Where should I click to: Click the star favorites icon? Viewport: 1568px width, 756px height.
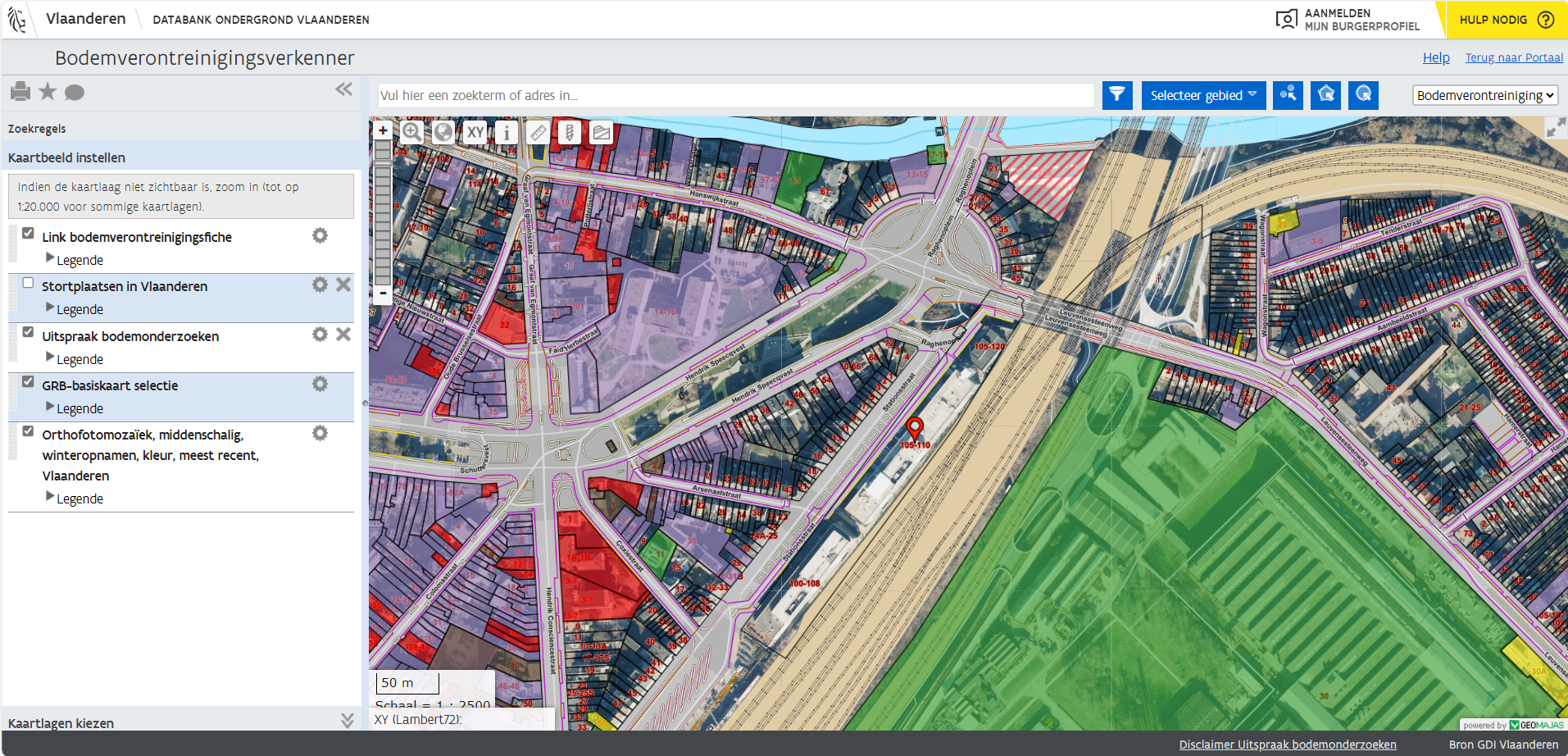click(48, 92)
